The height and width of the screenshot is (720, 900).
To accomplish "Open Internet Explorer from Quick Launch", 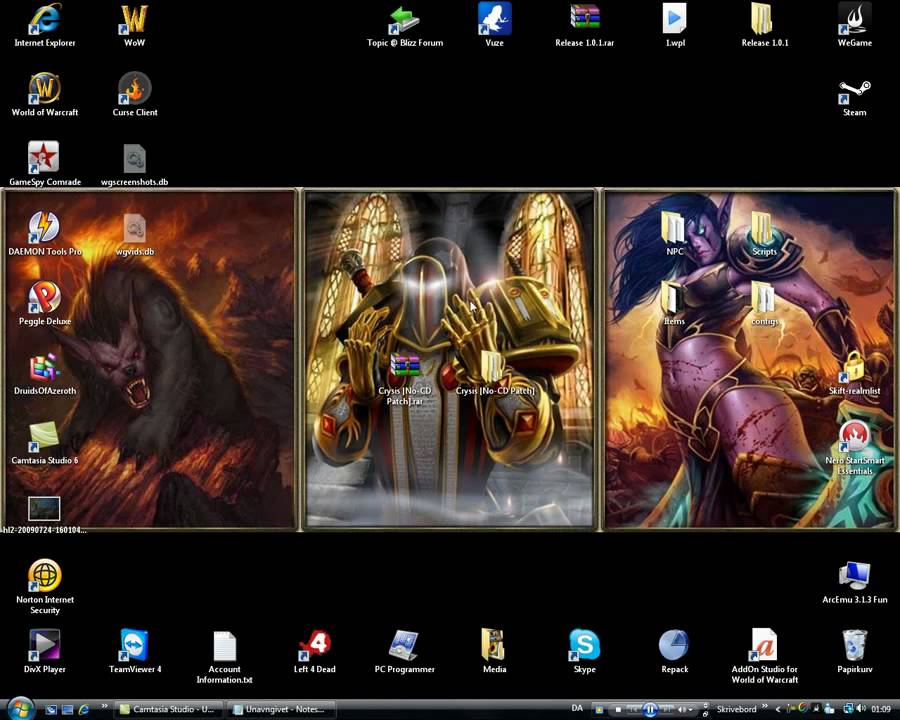I will pyautogui.click(x=84, y=710).
